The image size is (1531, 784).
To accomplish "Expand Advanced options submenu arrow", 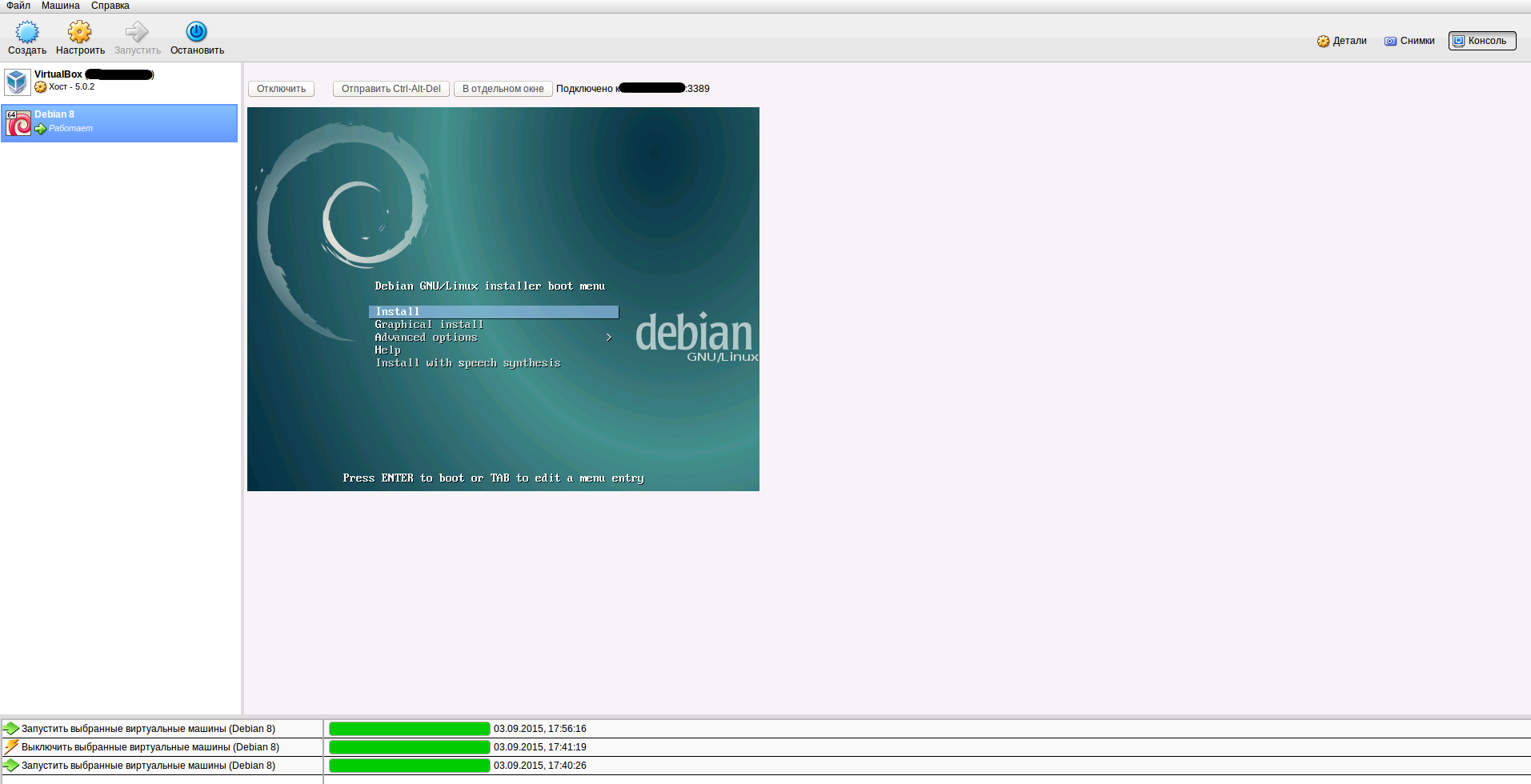I will click(609, 338).
